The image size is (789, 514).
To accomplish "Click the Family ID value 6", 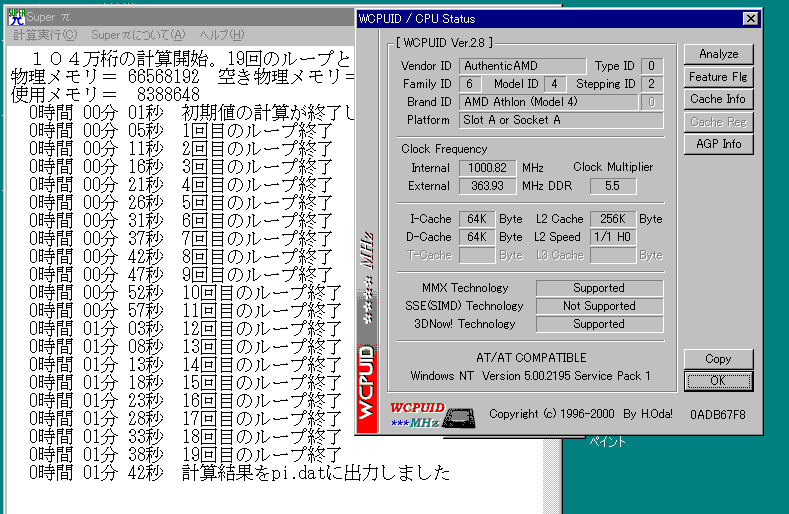I will (469, 84).
